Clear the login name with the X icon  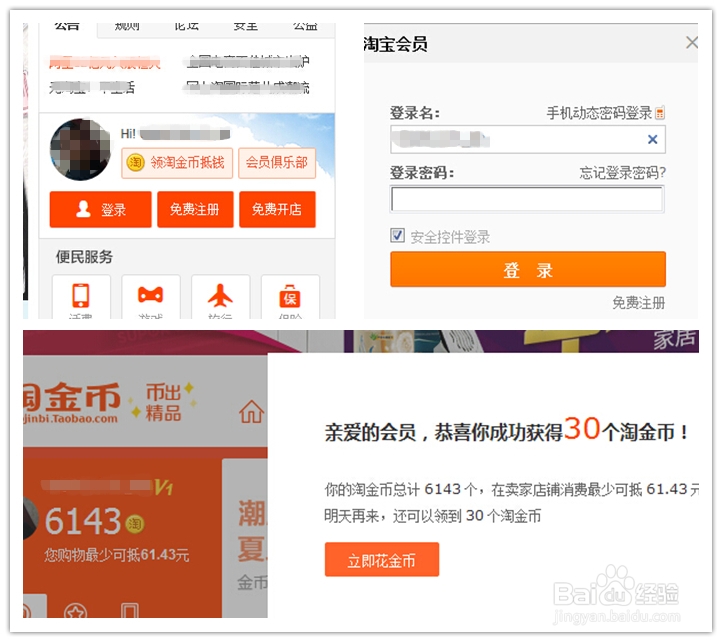[652, 139]
